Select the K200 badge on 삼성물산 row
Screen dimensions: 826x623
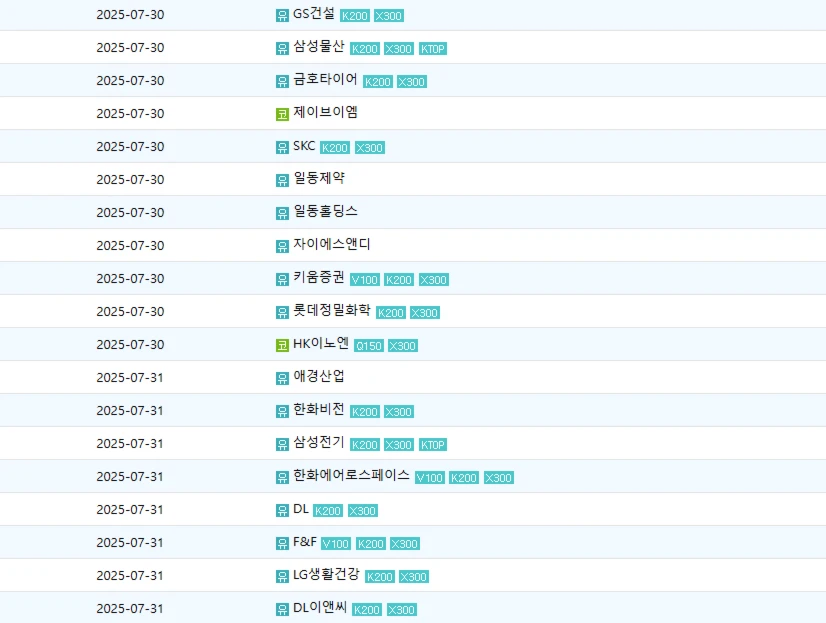point(365,49)
